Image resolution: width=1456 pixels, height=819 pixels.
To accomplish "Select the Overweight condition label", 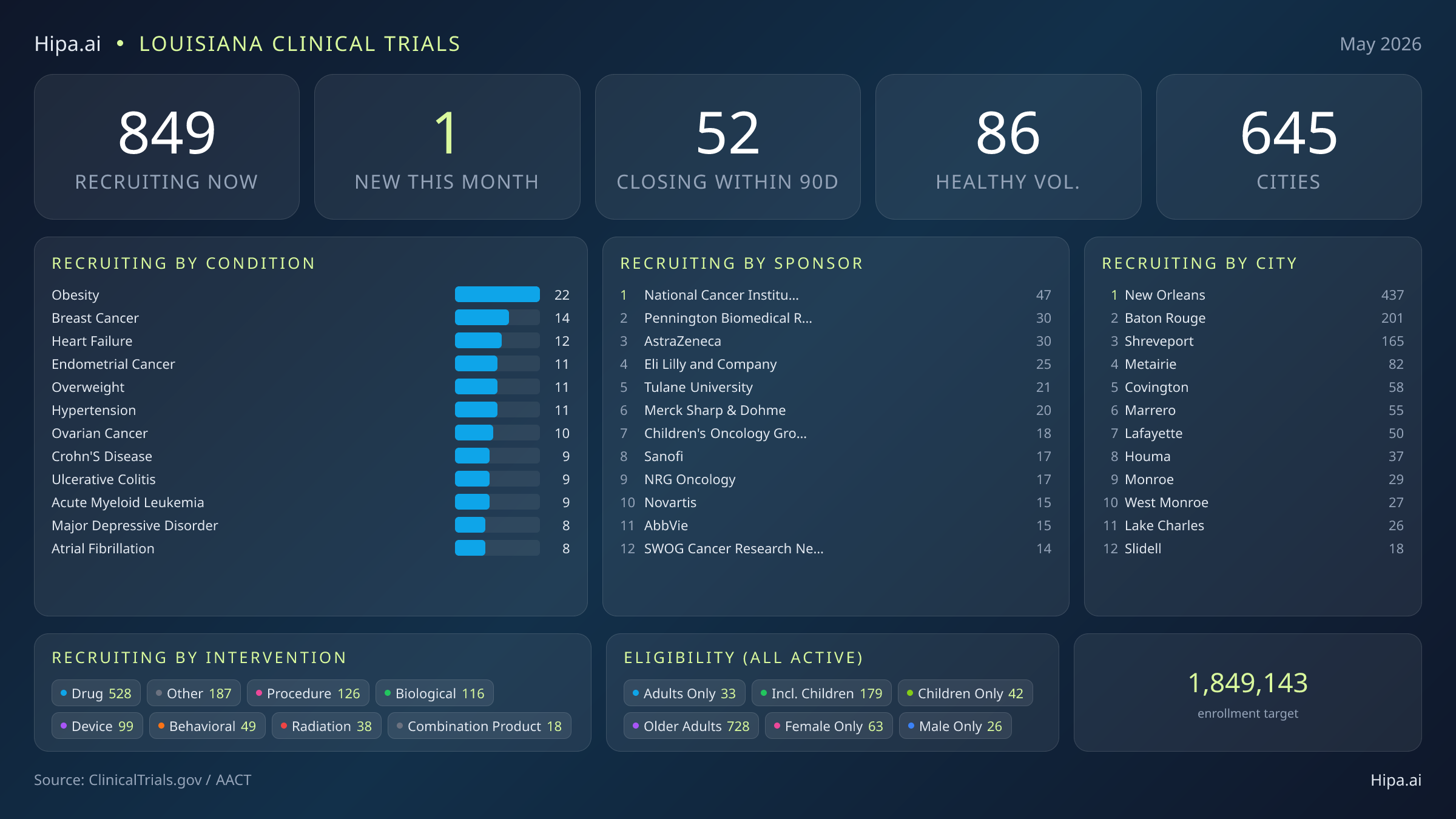I will [88, 387].
